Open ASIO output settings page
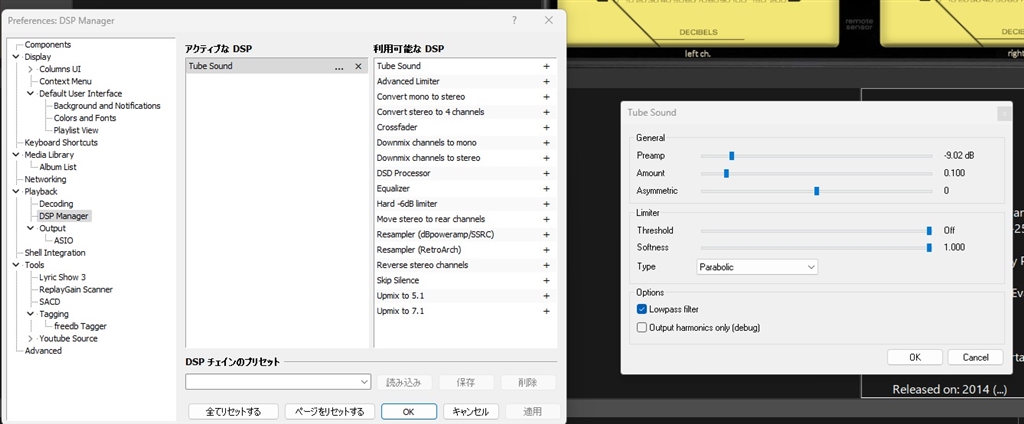This screenshot has height=424, width=1024. [63, 240]
